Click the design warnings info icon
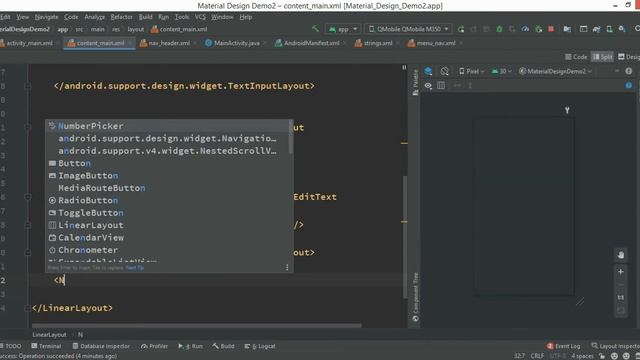This screenshot has height=360, width=640. 629,85
